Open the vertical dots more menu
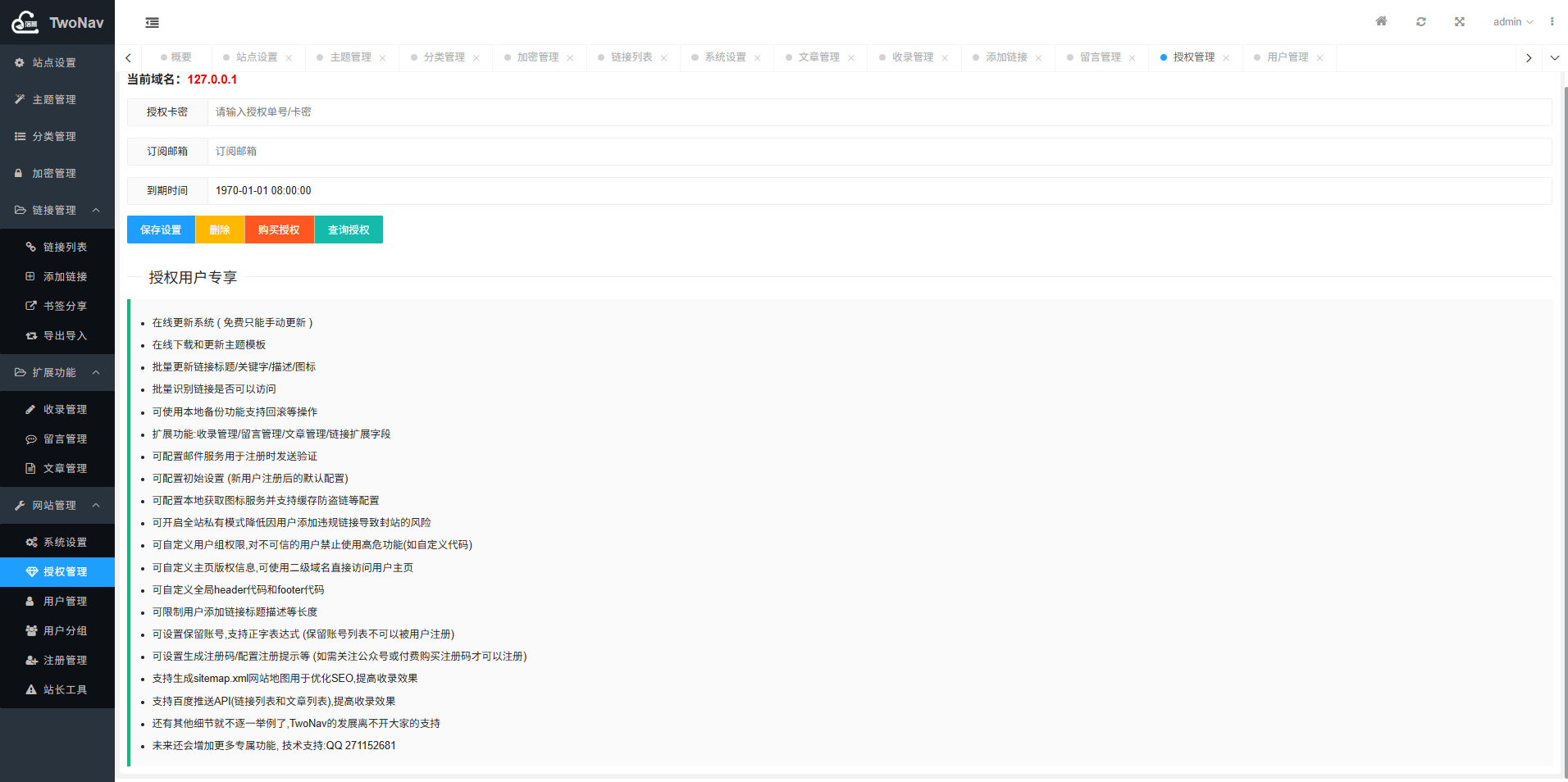The width and height of the screenshot is (1568, 782). (x=1552, y=22)
